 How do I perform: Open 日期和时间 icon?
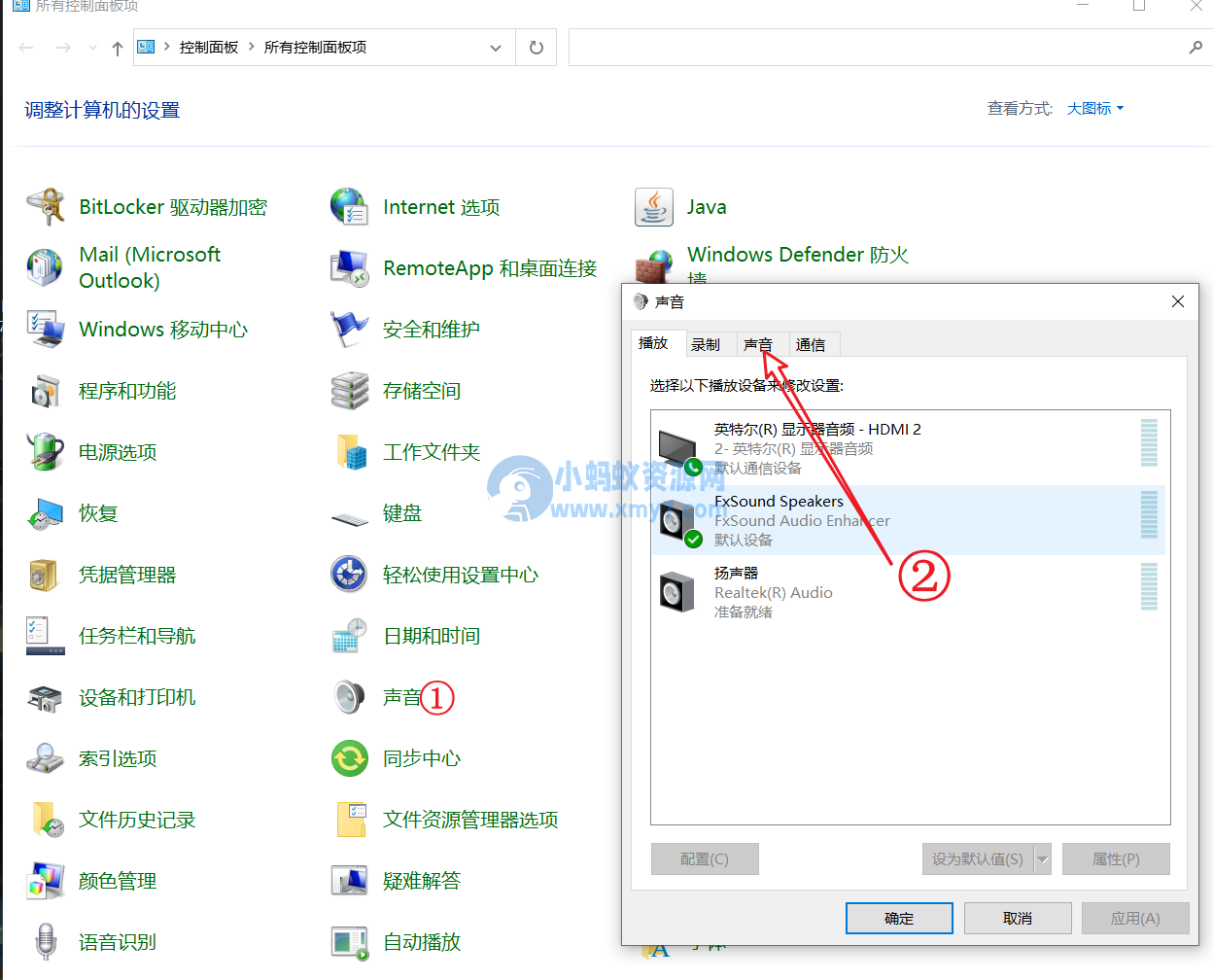[x=350, y=636]
